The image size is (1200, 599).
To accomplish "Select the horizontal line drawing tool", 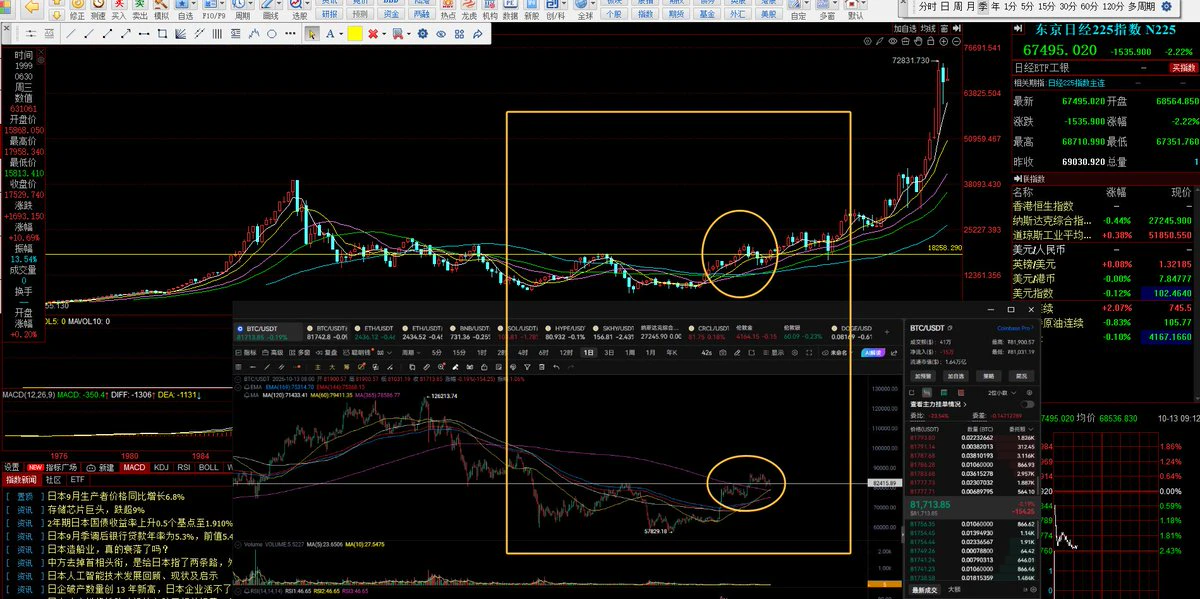I will pyautogui.click(x=144, y=34).
